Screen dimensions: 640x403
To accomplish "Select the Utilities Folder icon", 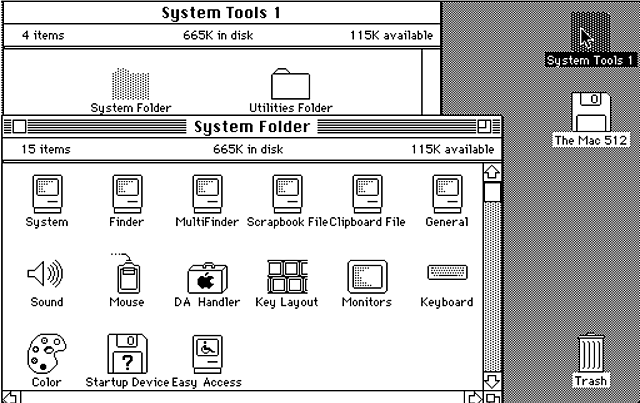I will pos(290,84).
